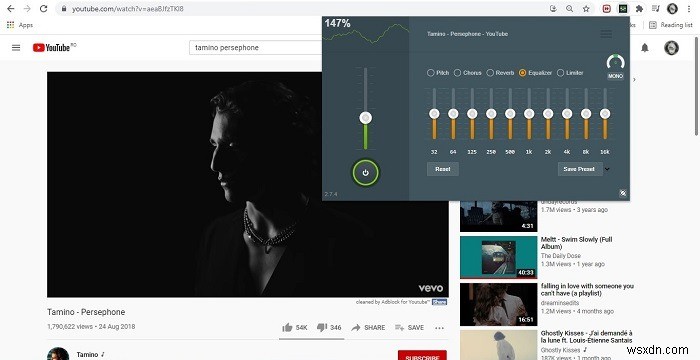The image size is (700, 360).
Task: Open the Chrome profile avatar
Action: [x=672, y=8]
